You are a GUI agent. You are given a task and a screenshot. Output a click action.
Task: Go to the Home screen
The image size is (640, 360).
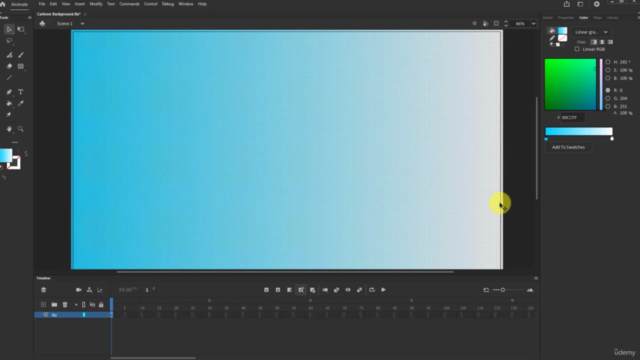coord(3,4)
